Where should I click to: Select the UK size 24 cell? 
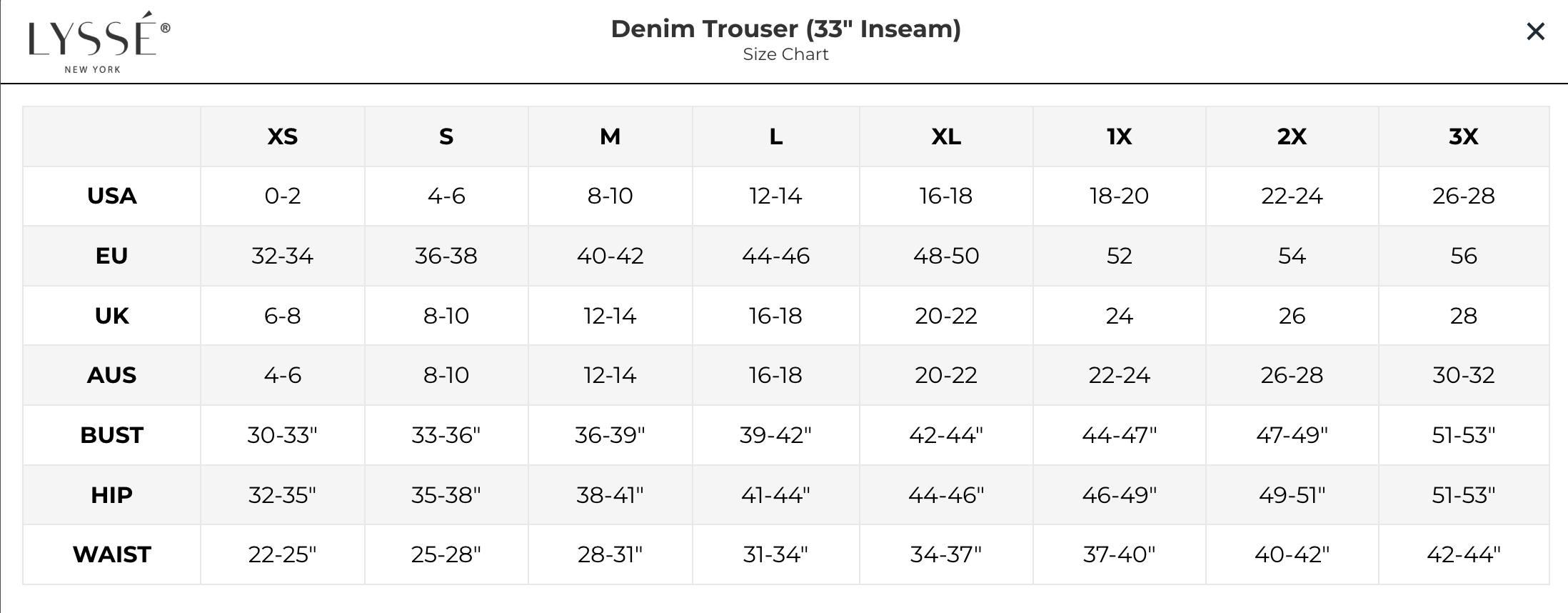1119,316
